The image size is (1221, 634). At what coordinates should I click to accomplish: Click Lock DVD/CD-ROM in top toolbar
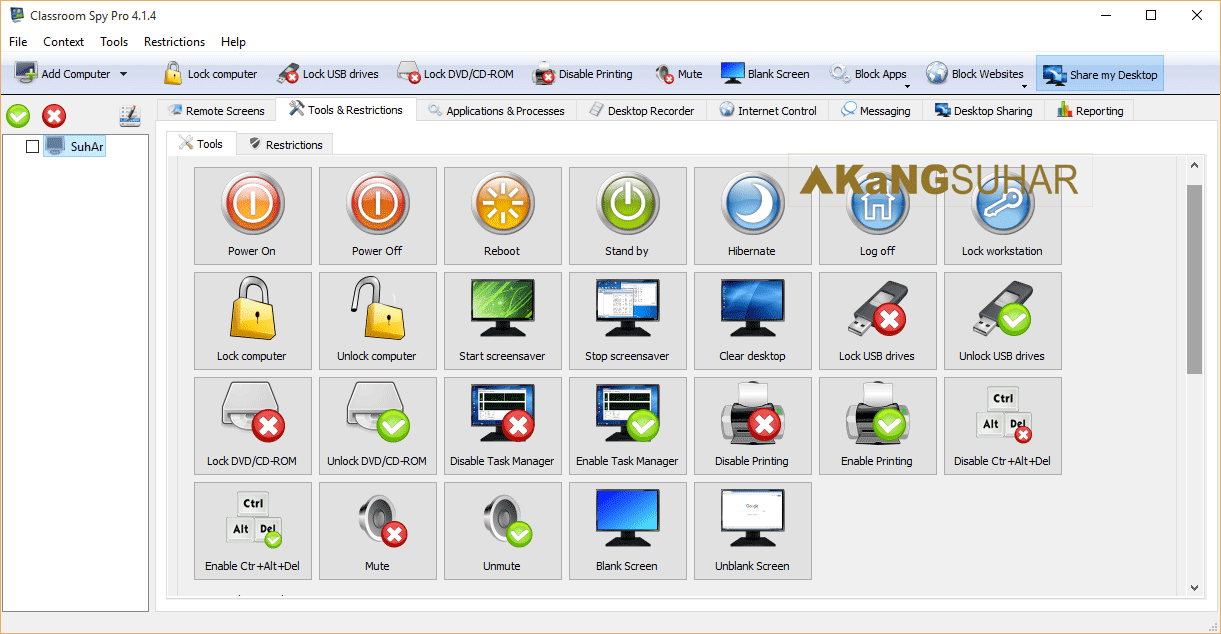(455, 74)
